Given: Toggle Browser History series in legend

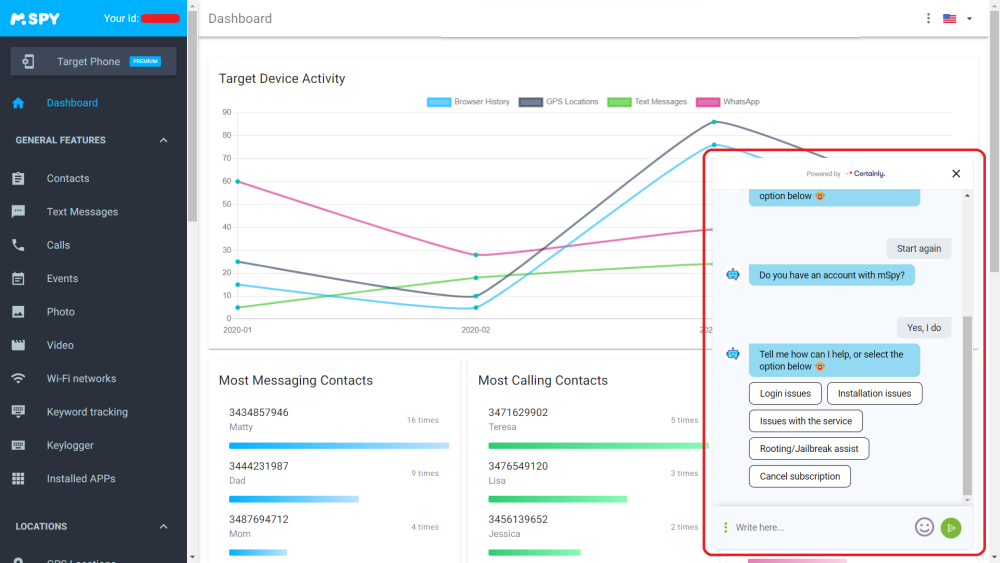Looking at the screenshot, I should 468,102.
